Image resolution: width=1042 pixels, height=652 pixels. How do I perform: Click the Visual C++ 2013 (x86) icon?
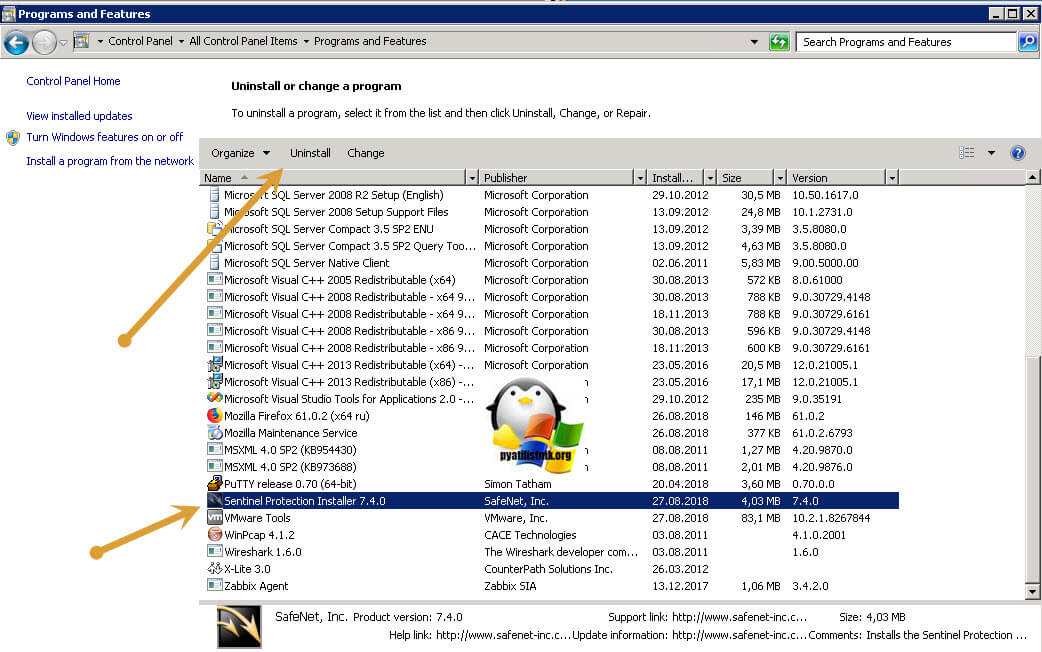point(214,382)
